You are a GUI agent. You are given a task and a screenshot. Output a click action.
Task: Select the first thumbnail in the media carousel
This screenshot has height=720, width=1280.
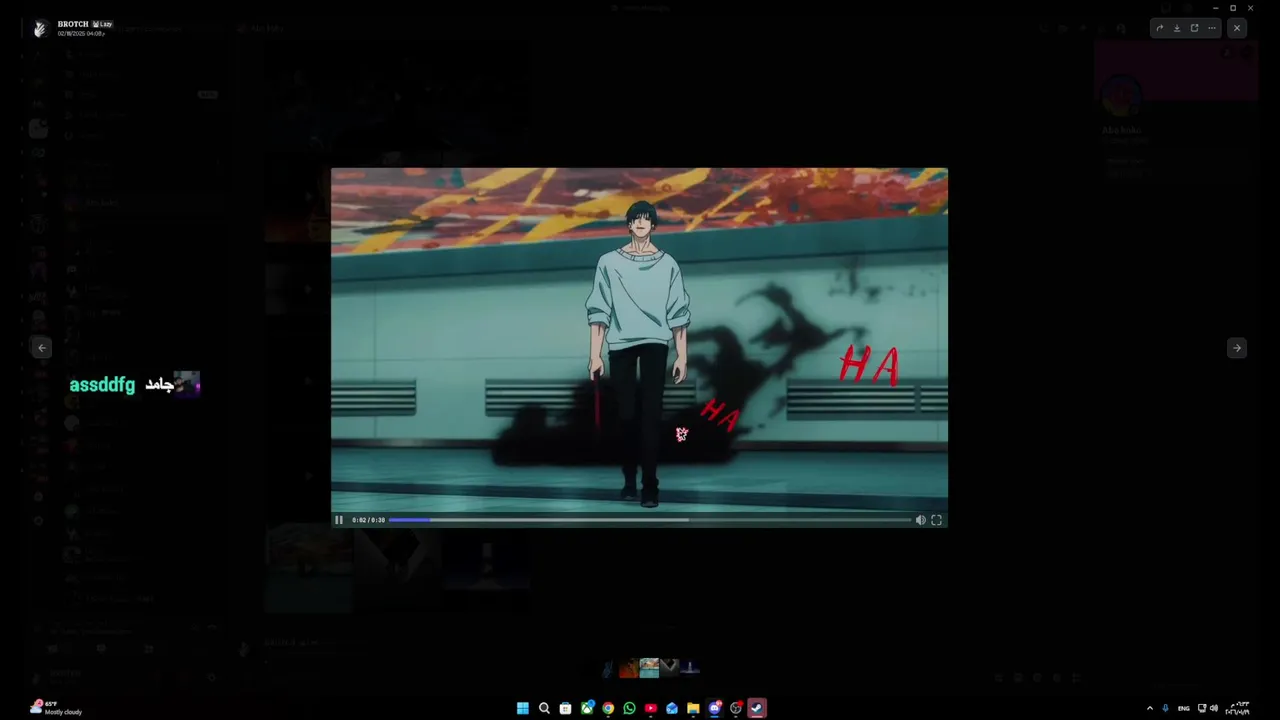pyautogui.click(x=608, y=667)
